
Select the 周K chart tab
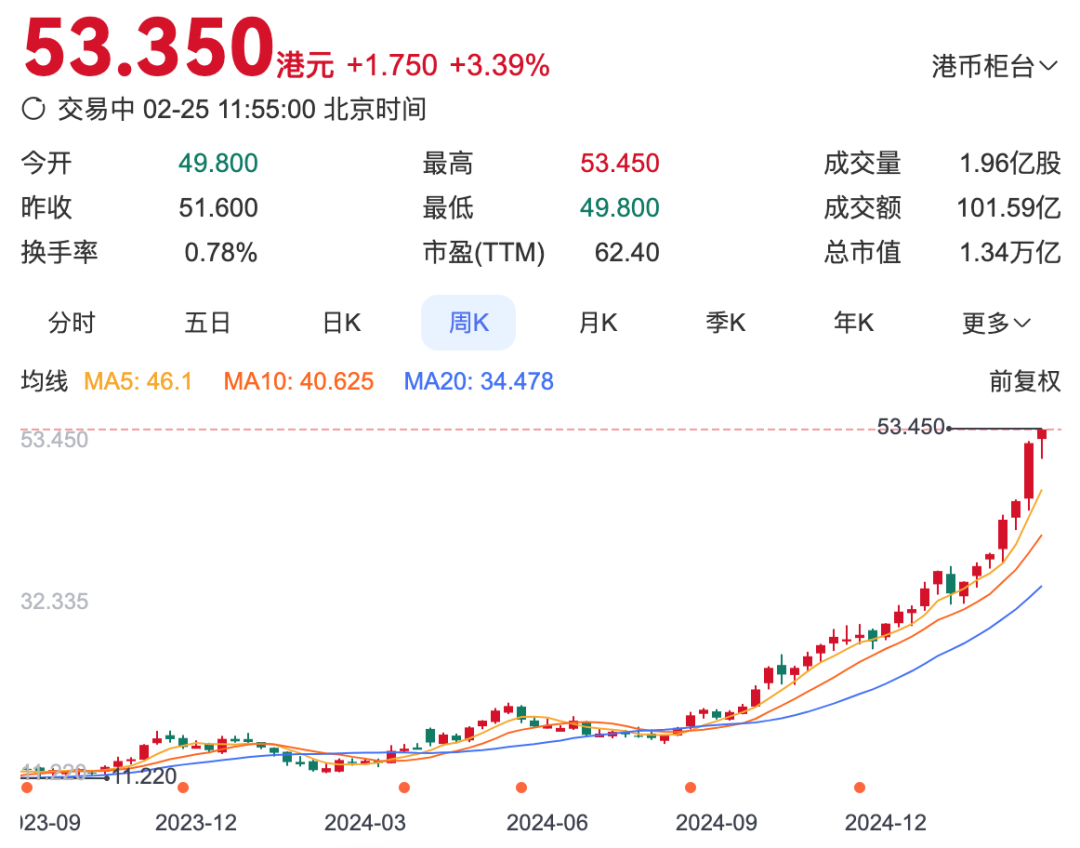point(468,322)
